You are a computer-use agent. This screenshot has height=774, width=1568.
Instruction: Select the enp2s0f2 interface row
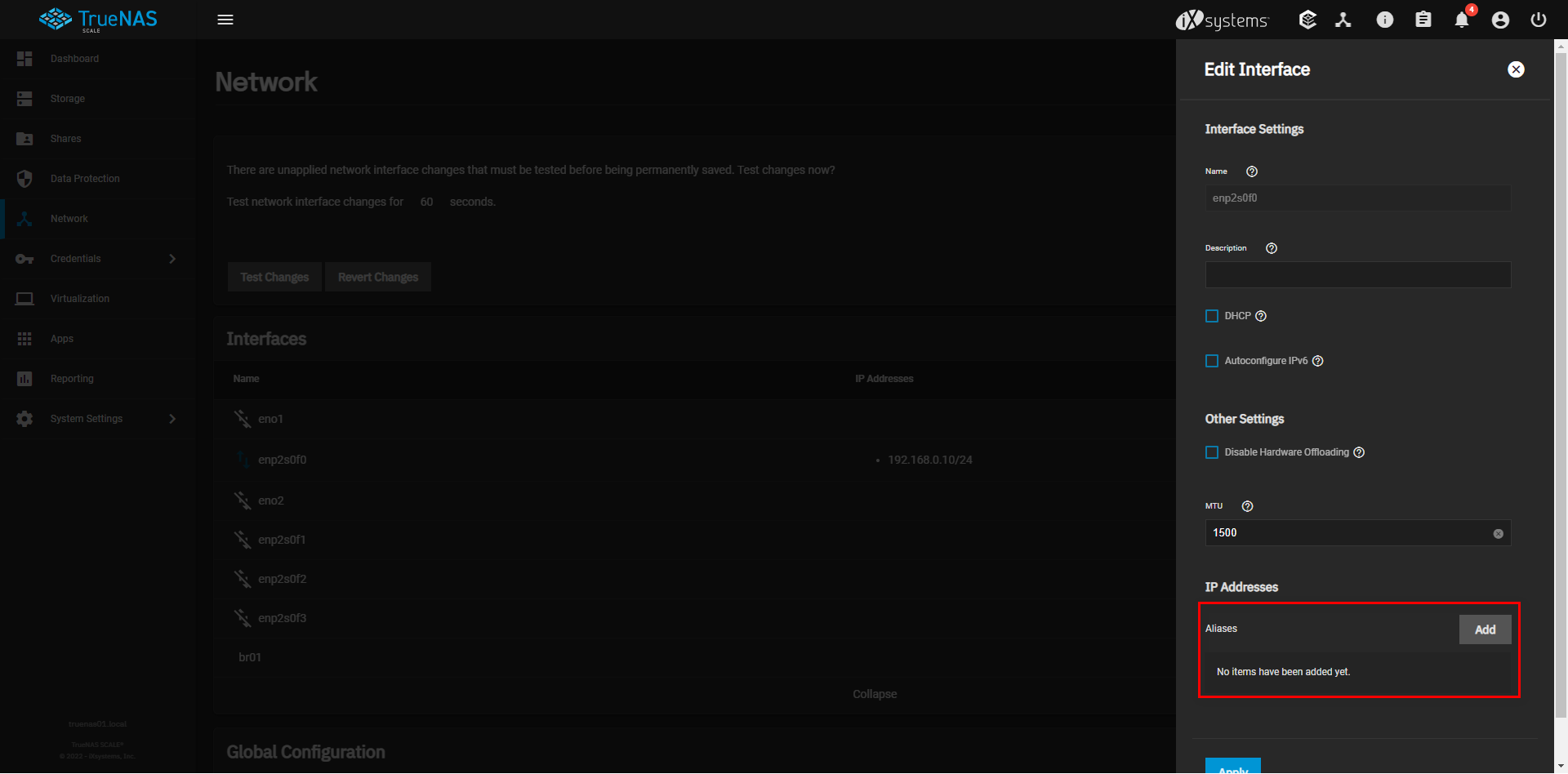click(694, 579)
